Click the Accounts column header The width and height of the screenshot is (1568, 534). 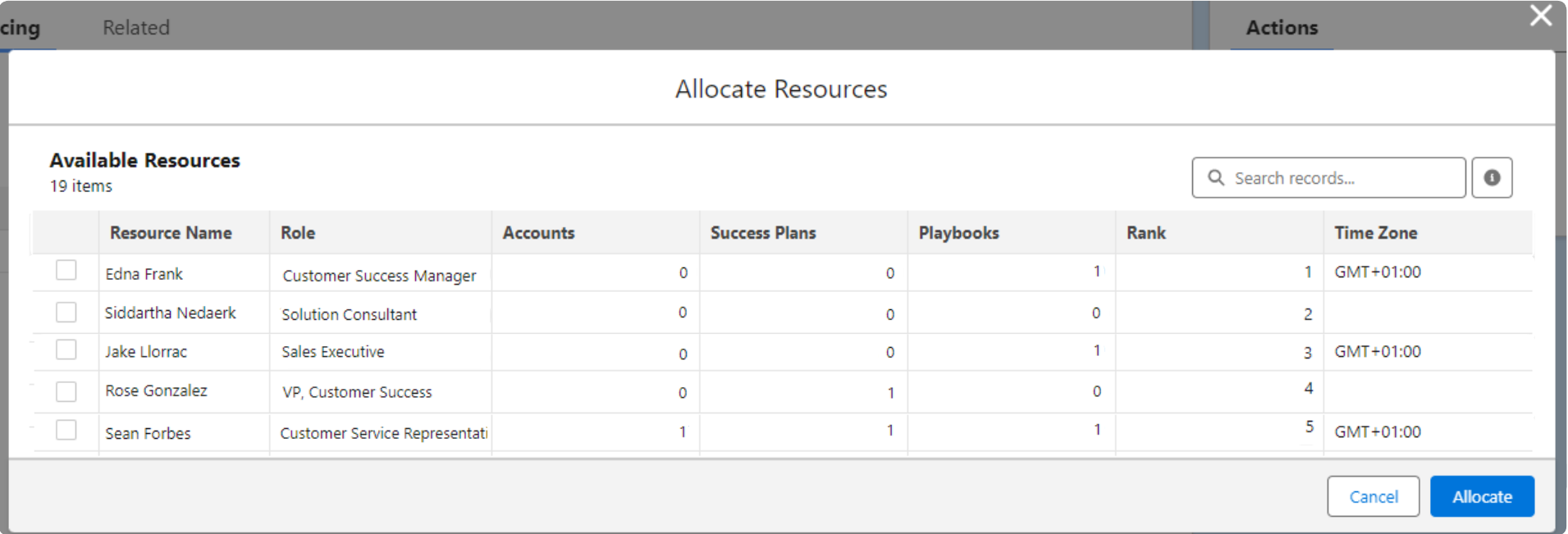pyautogui.click(x=538, y=233)
